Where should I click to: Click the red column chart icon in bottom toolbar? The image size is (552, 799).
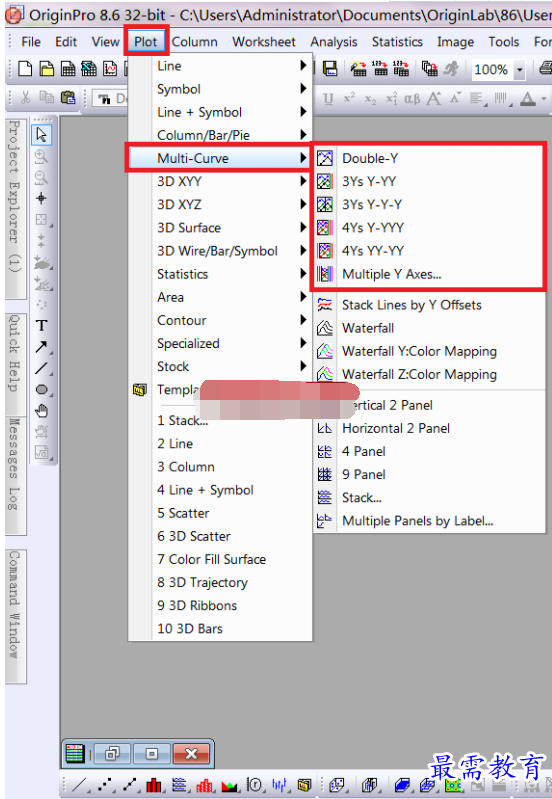point(154,785)
